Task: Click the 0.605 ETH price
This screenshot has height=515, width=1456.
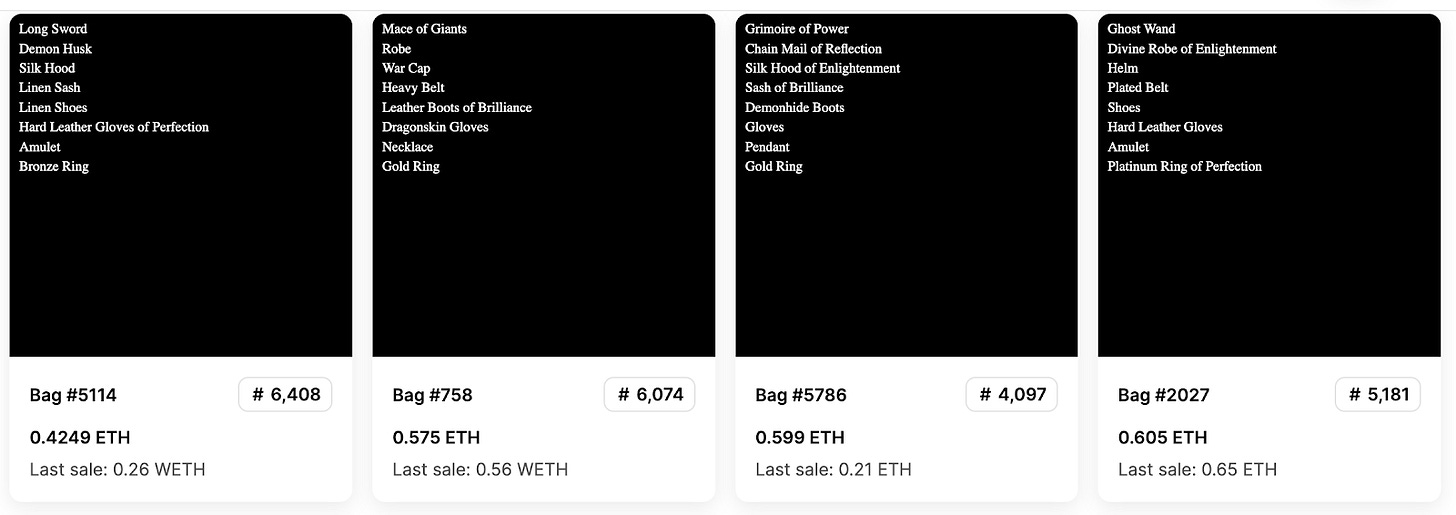Action: pyautogui.click(x=1162, y=437)
